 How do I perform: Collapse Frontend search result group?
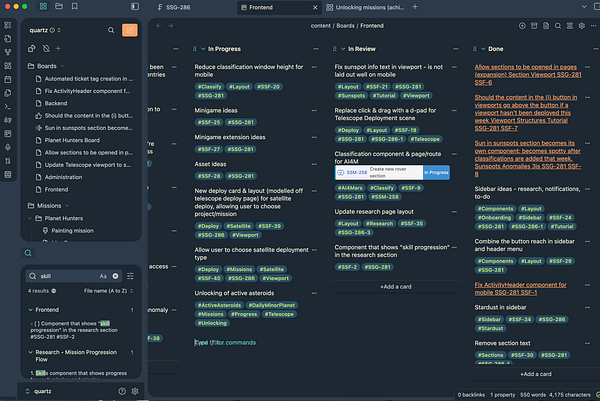(30, 310)
